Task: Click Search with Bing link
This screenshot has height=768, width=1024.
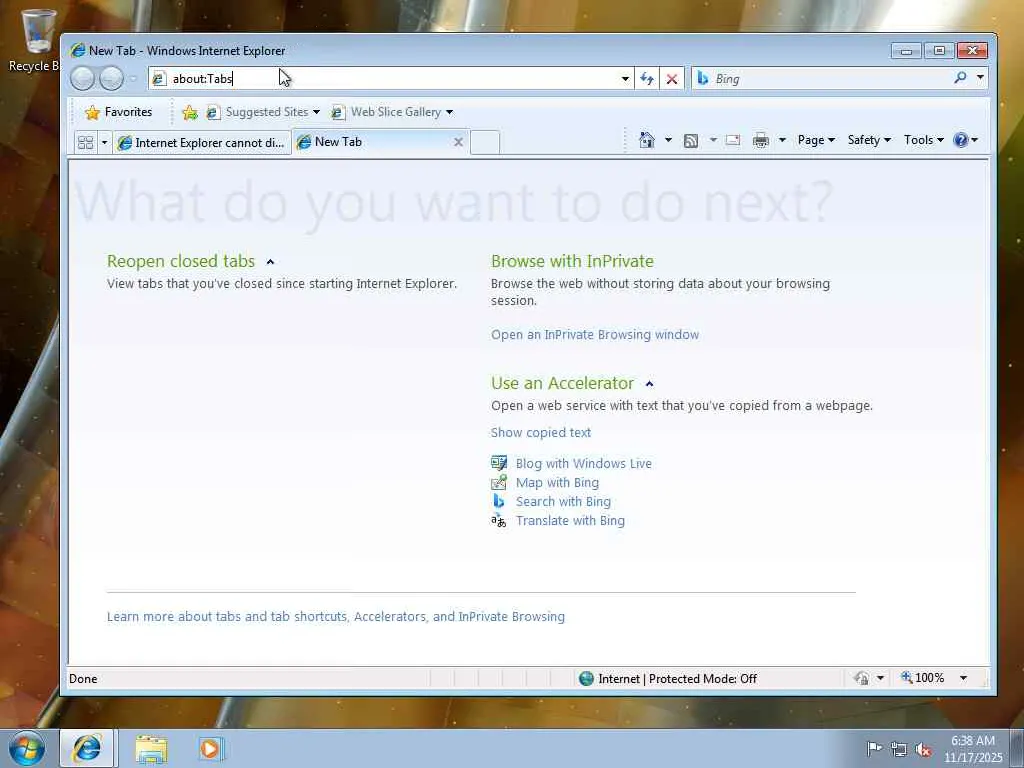Action: [x=564, y=502]
